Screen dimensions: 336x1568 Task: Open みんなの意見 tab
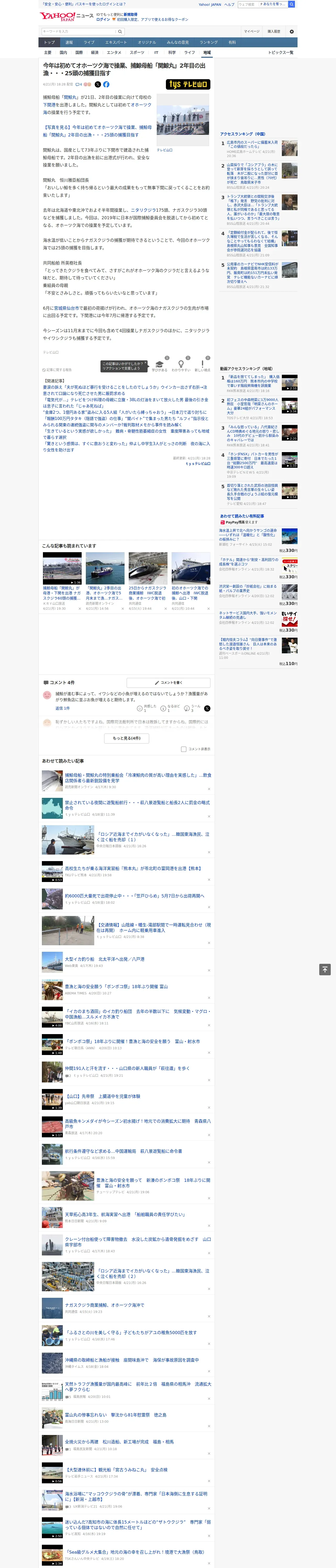pos(177,42)
